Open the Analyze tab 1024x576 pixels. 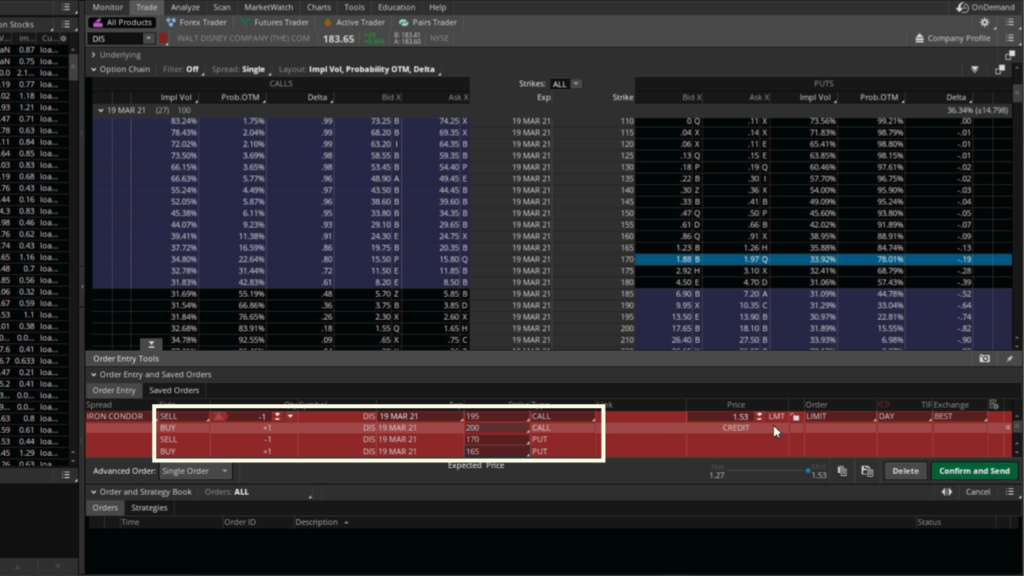coord(185,7)
